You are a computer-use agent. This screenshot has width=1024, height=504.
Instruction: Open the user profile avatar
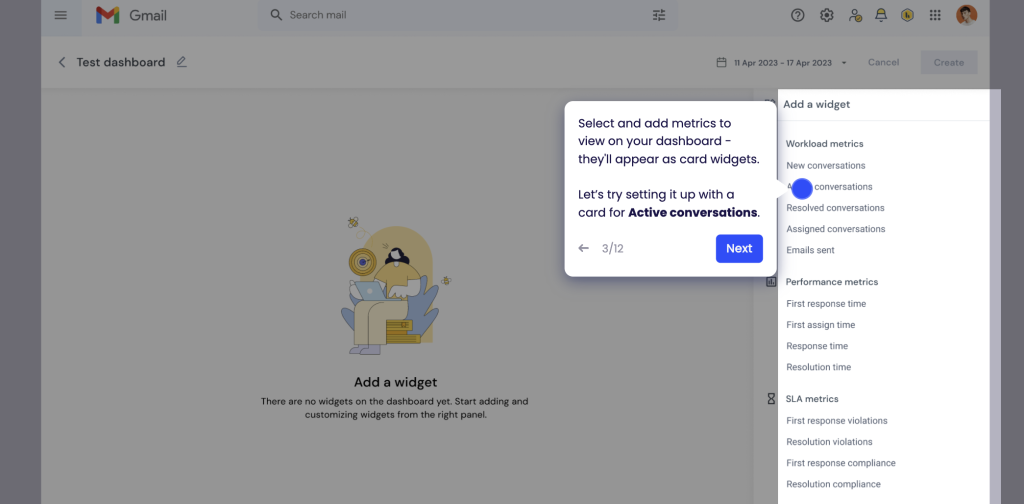(x=966, y=15)
